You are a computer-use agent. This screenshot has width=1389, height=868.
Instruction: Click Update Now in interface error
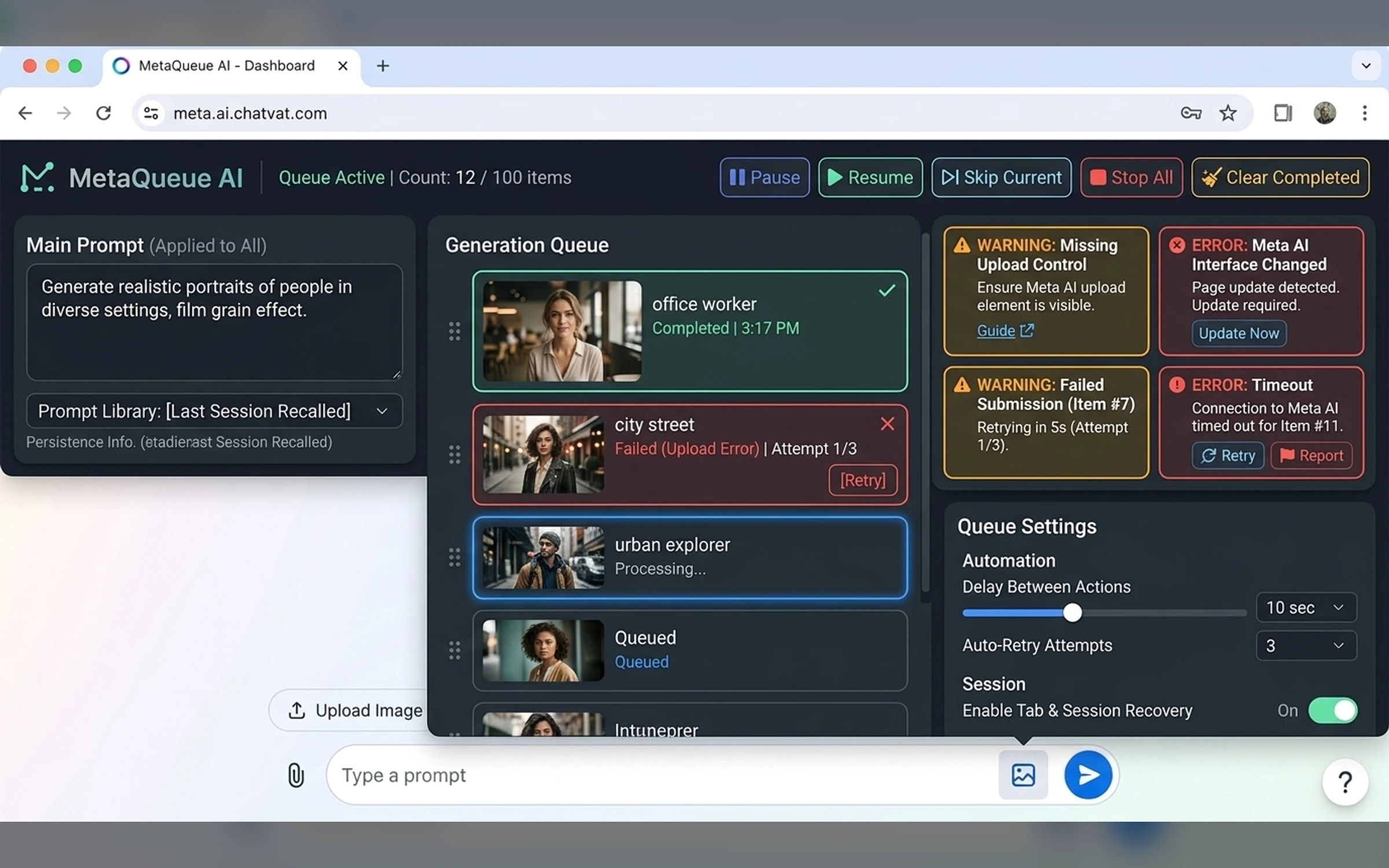coord(1239,333)
